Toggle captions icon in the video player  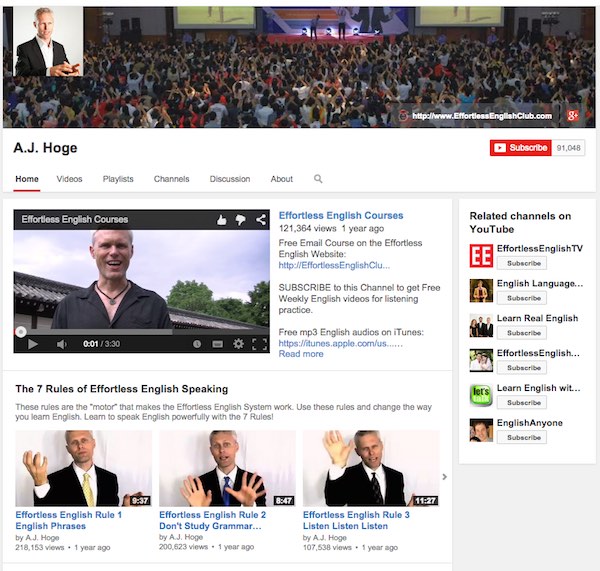[x=217, y=344]
